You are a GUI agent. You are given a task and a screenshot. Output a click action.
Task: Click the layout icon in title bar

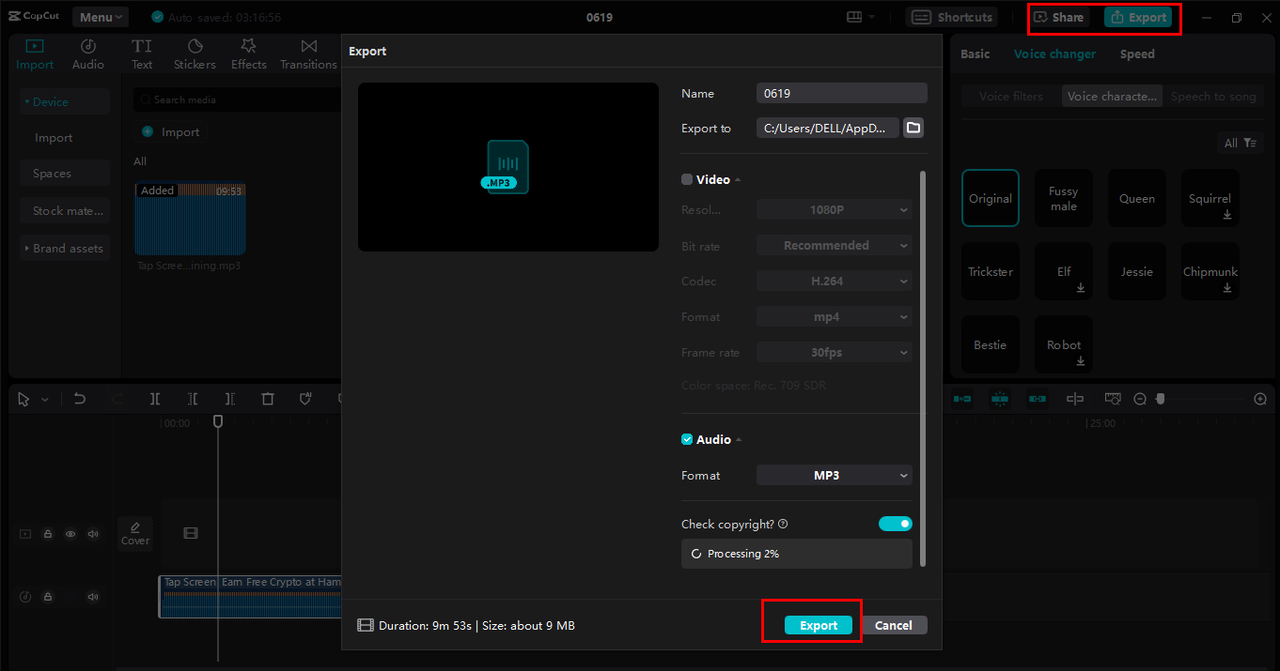click(x=854, y=17)
